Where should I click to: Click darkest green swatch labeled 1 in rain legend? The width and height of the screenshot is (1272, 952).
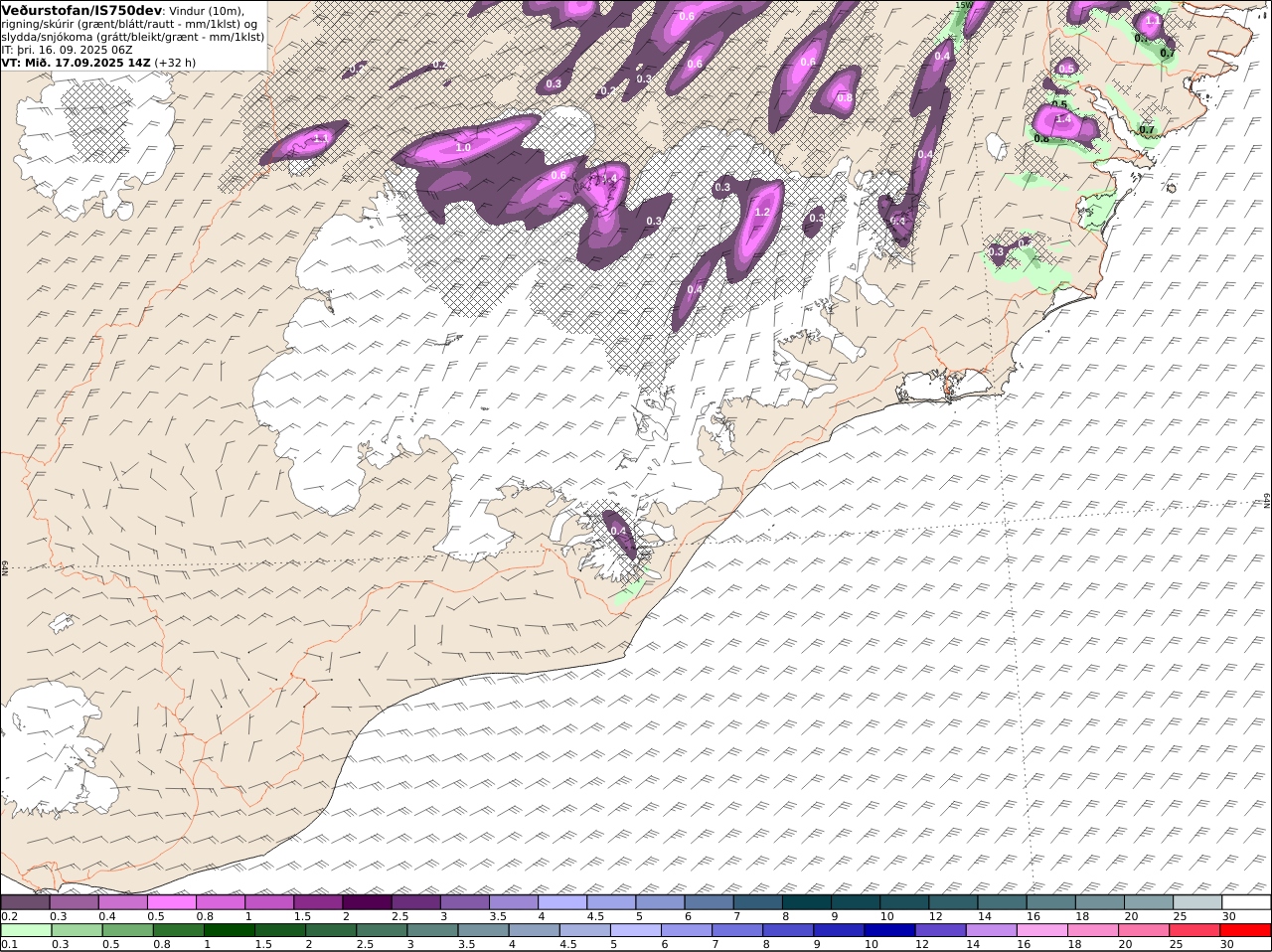(x=232, y=930)
